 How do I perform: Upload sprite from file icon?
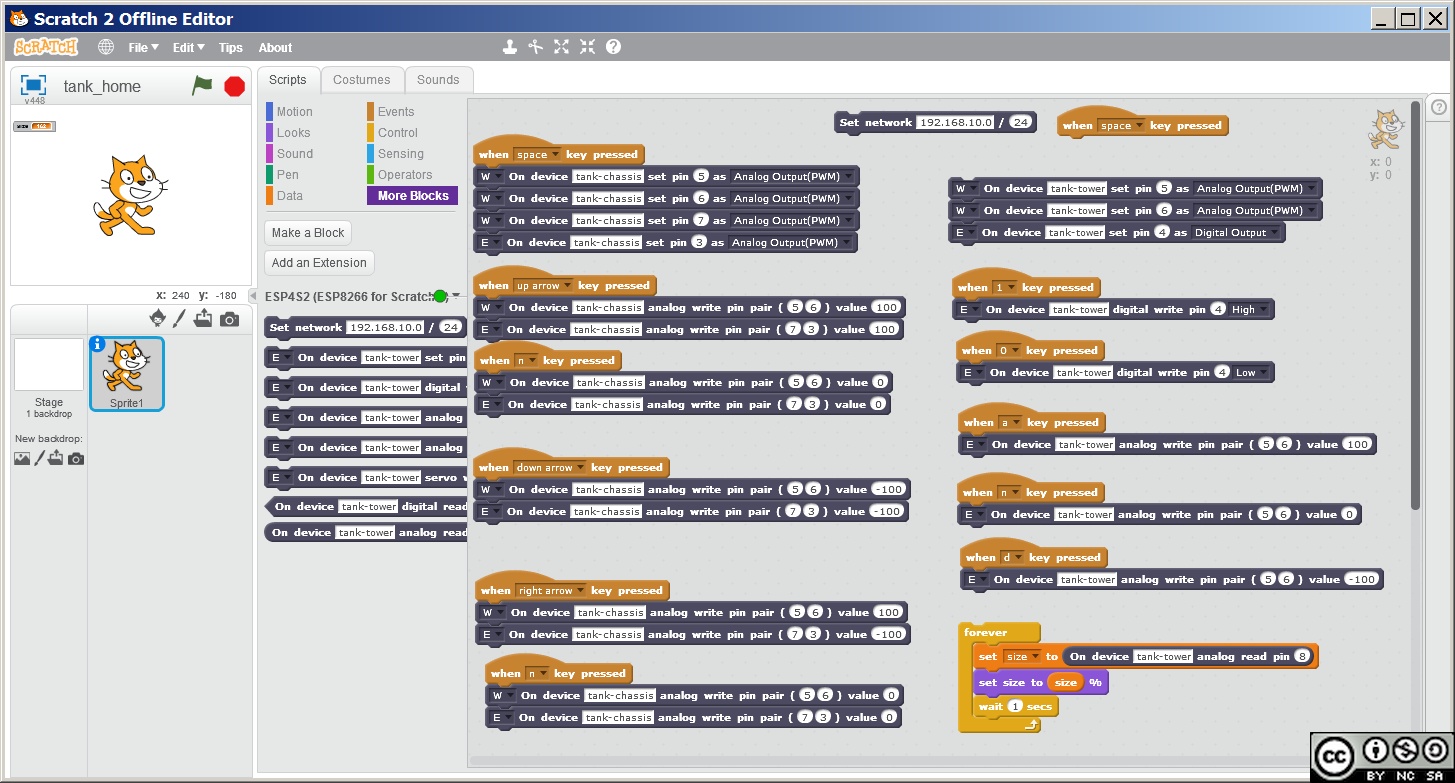pyautogui.click(x=203, y=319)
